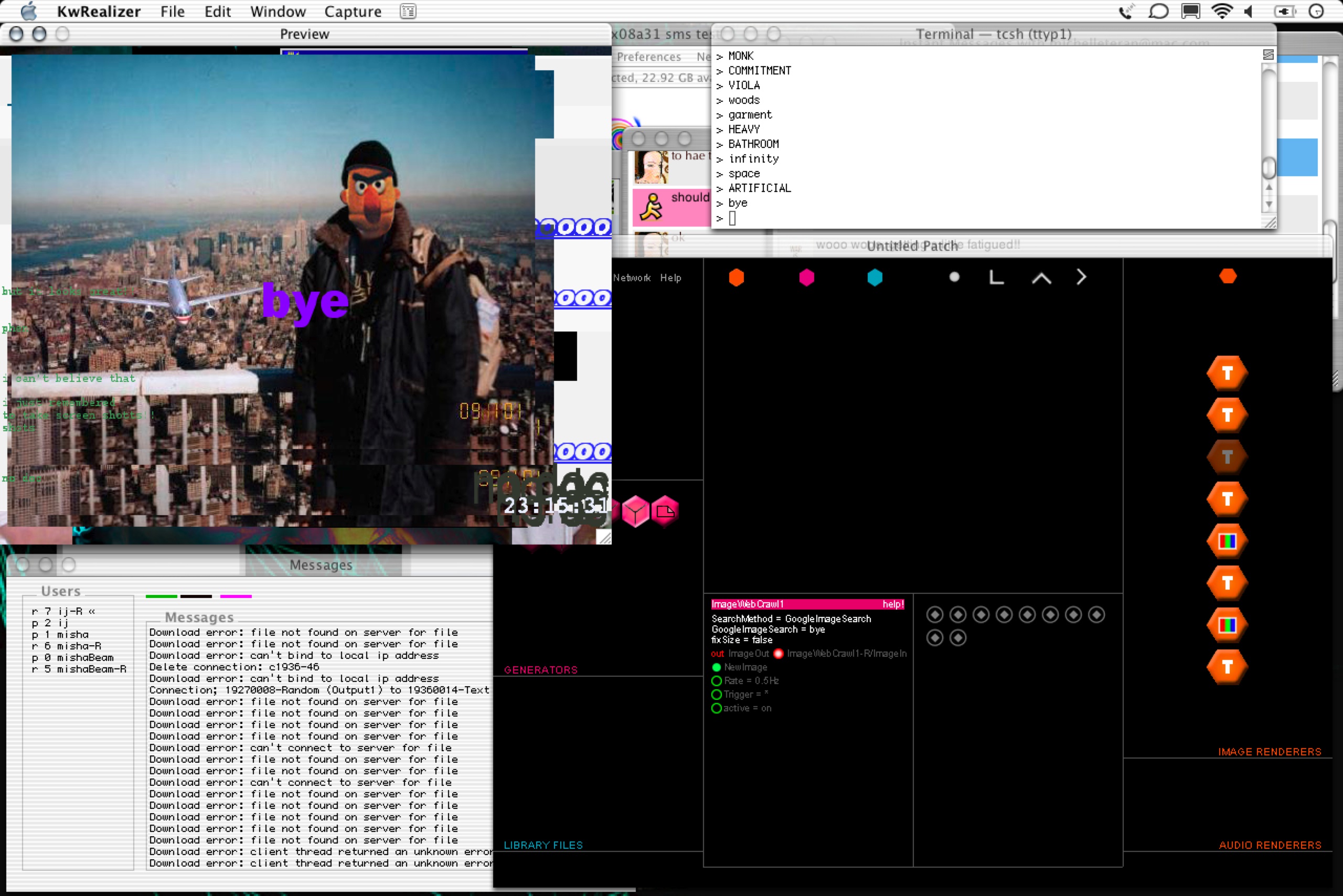1343x896 pixels.
Task: Select the upper RGB color bars renderer hexagon
Action: (1227, 541)
